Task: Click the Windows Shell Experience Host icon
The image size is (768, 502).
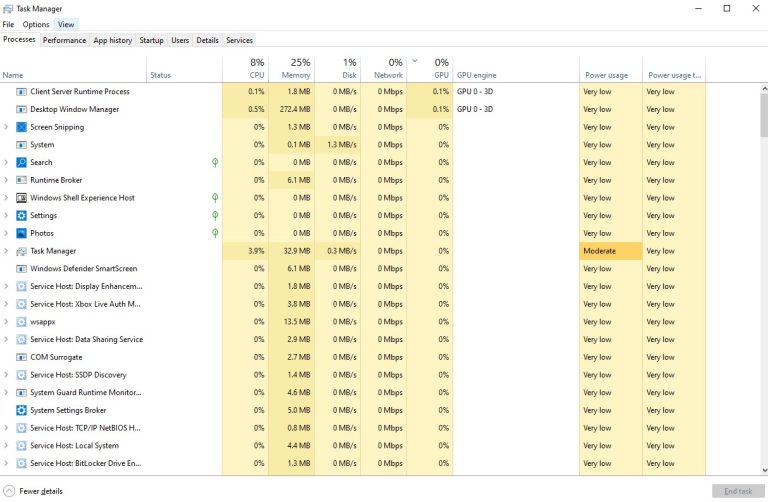Action: [x=21, y=198]
